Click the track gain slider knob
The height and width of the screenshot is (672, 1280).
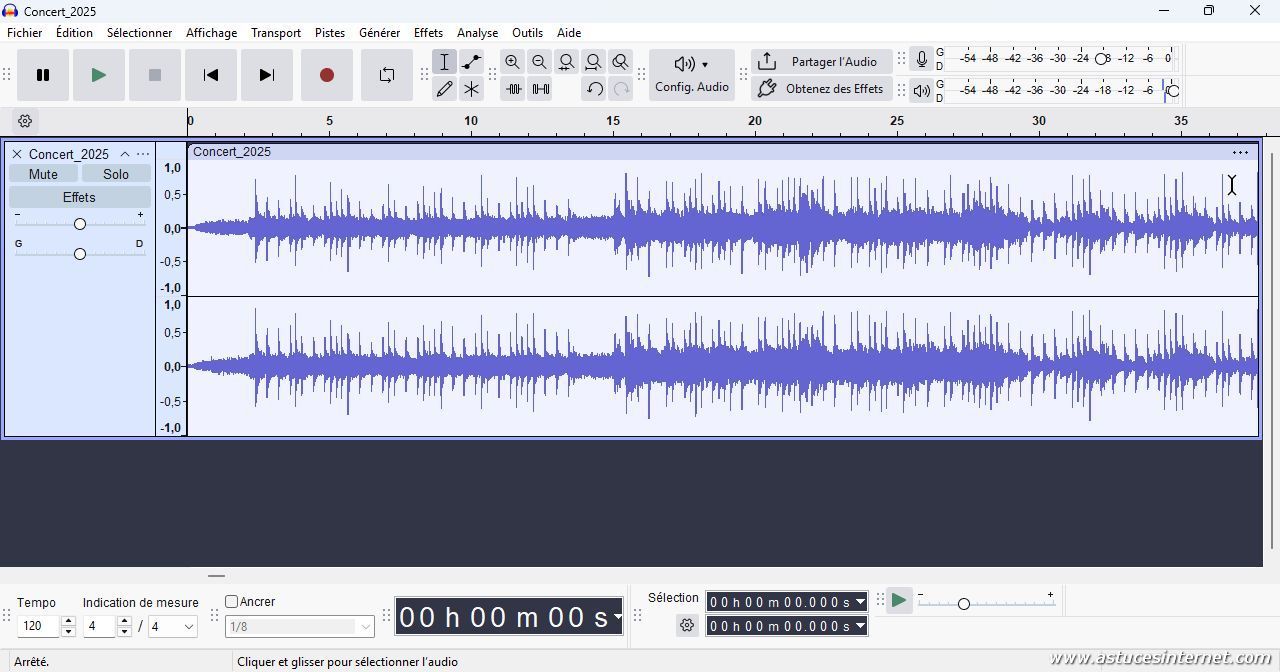[80, 224]
